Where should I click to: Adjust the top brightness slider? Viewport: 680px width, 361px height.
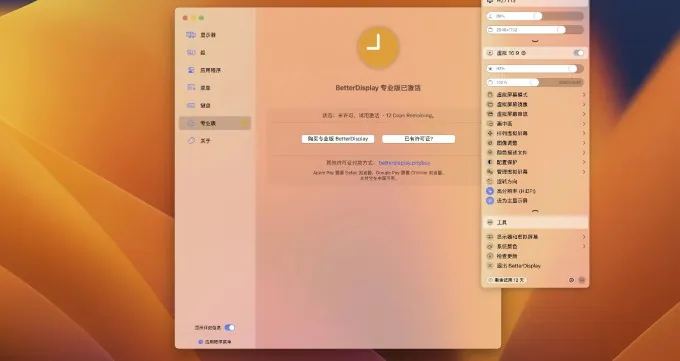coord(535,16)
